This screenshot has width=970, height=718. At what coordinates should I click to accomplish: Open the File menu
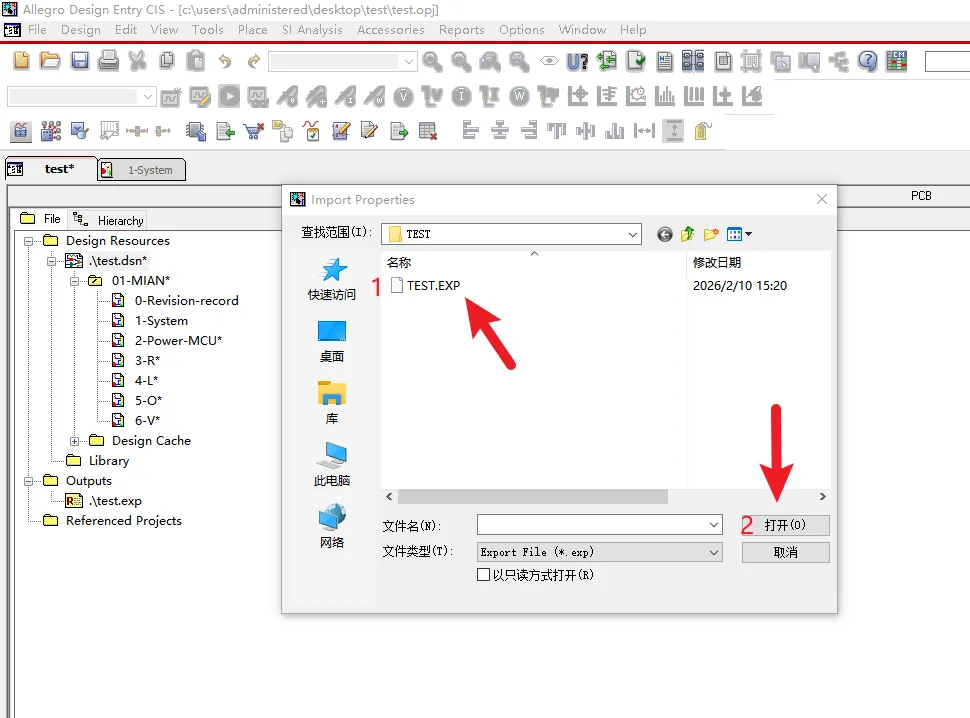click(x=37, y=30)
